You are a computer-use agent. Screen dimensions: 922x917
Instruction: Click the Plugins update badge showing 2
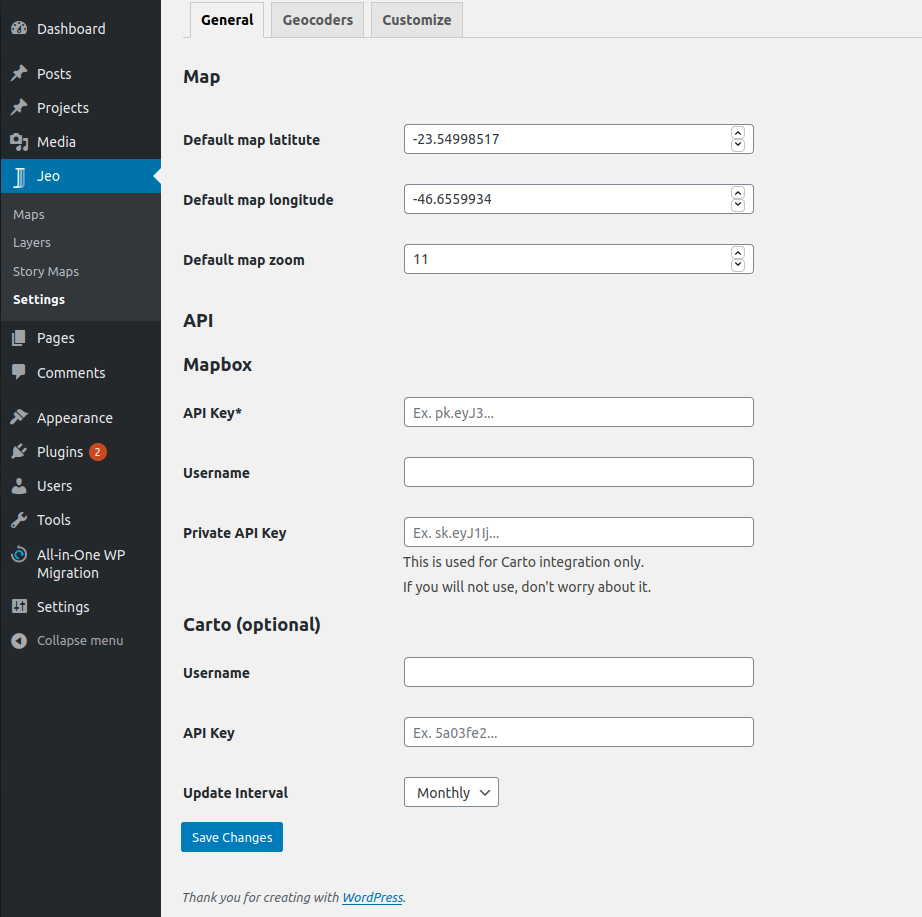[x=98, y=452]
